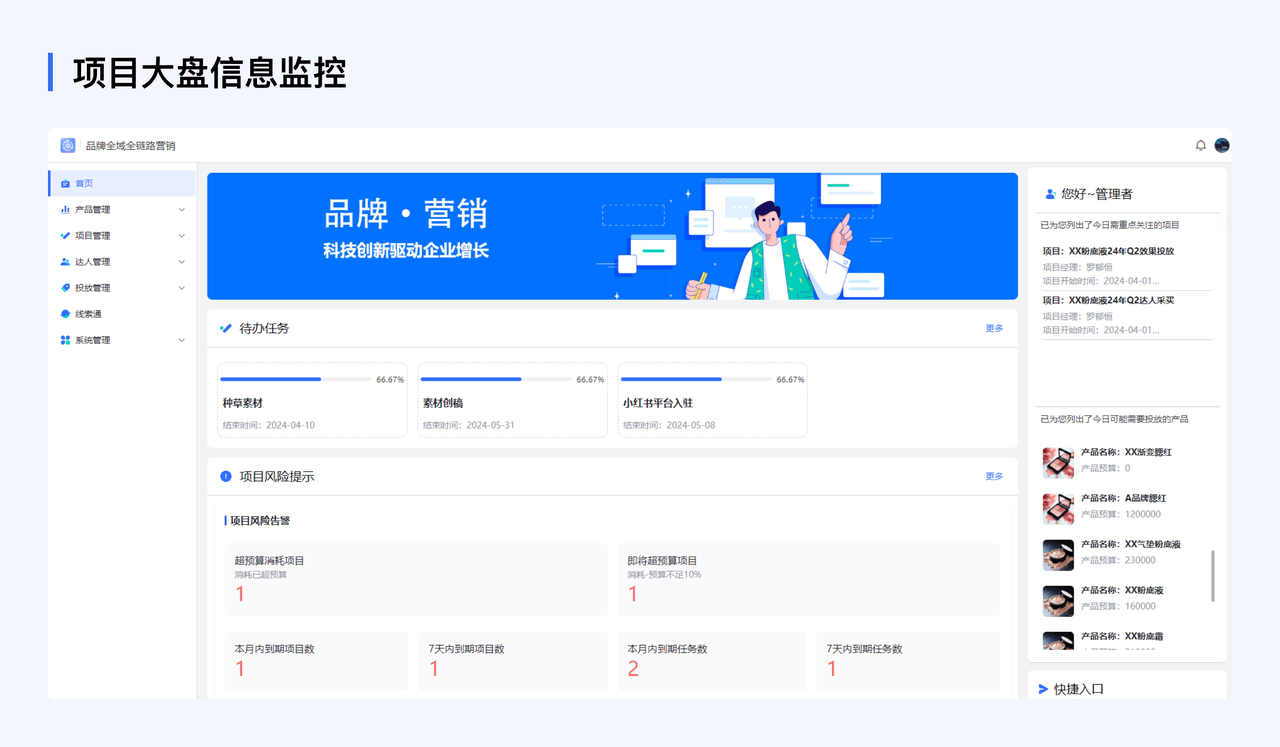Viewport: 1280px width, 747px height.
Task: Click the 项目风险告警 heading
Action: (x=260, y=520)
